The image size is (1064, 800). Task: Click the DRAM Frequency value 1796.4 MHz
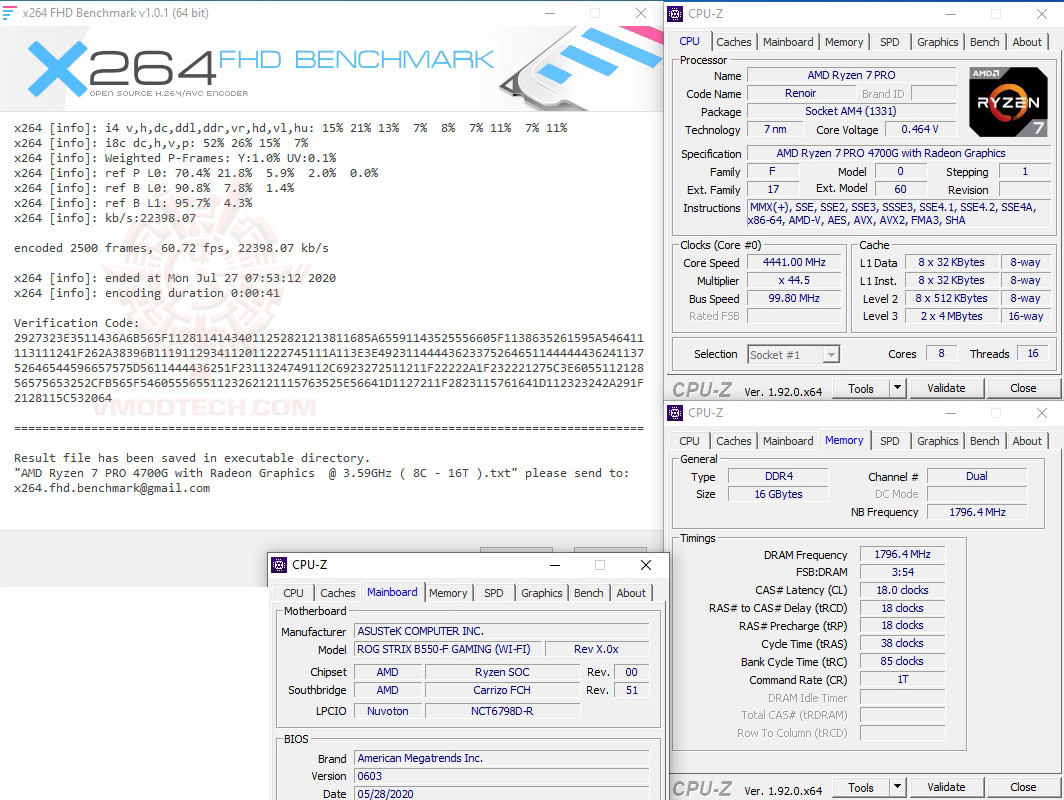click(x=902, y=554)
